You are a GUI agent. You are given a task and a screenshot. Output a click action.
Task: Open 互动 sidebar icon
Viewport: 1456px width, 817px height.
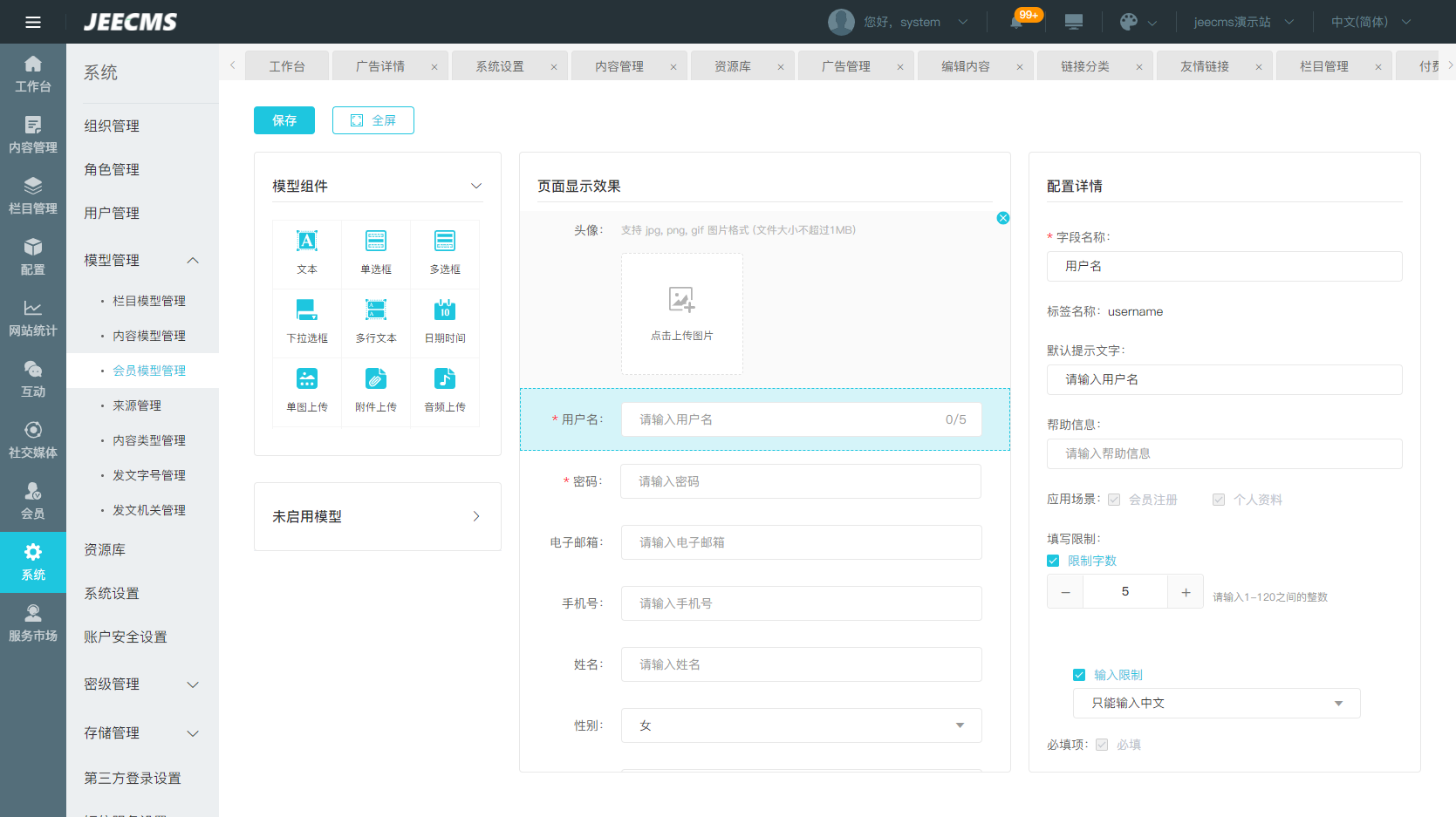pyautogui.click(x=33, y=379)
